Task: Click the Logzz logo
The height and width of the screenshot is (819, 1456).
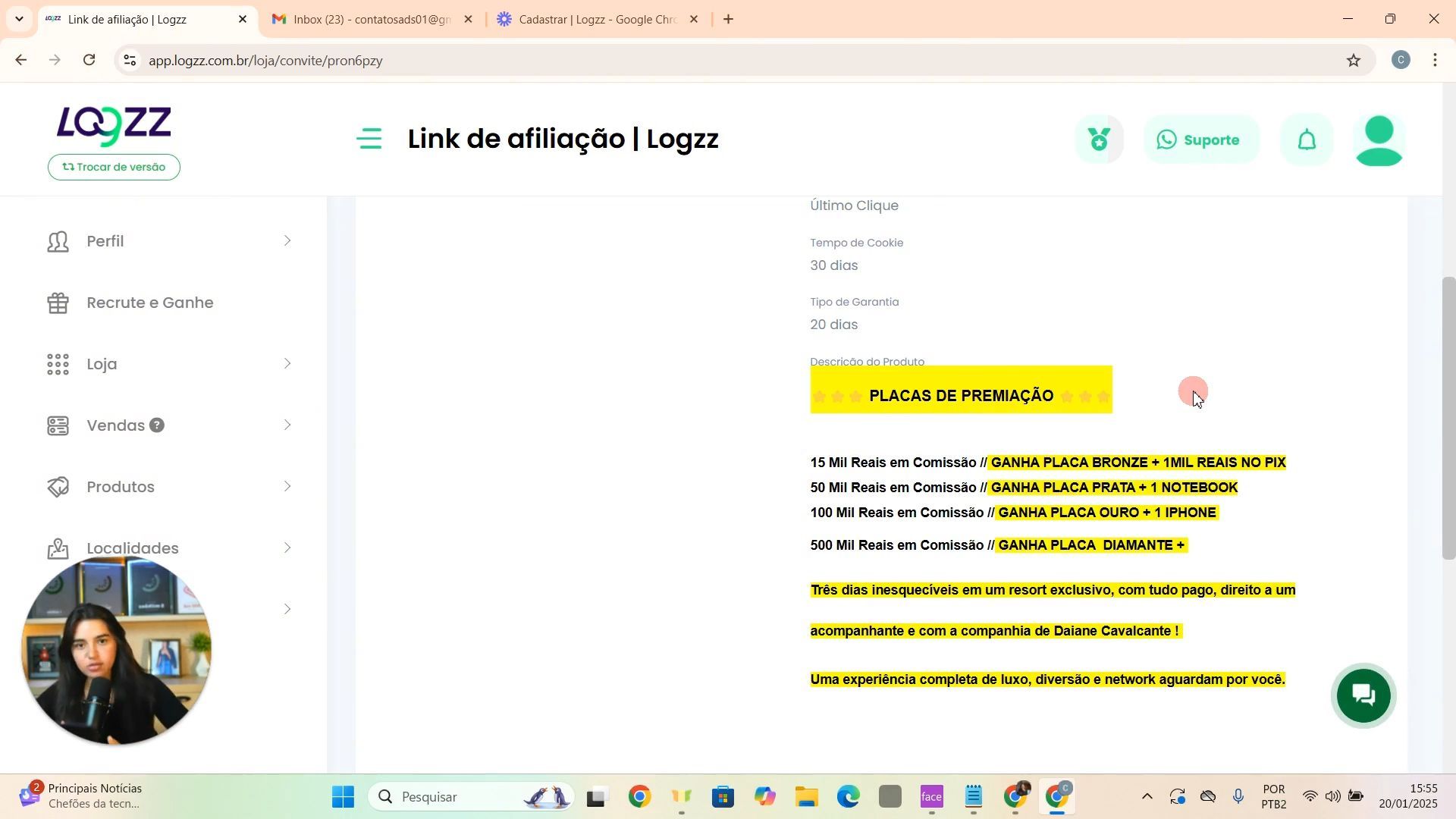Action: [x=114, y=124]
